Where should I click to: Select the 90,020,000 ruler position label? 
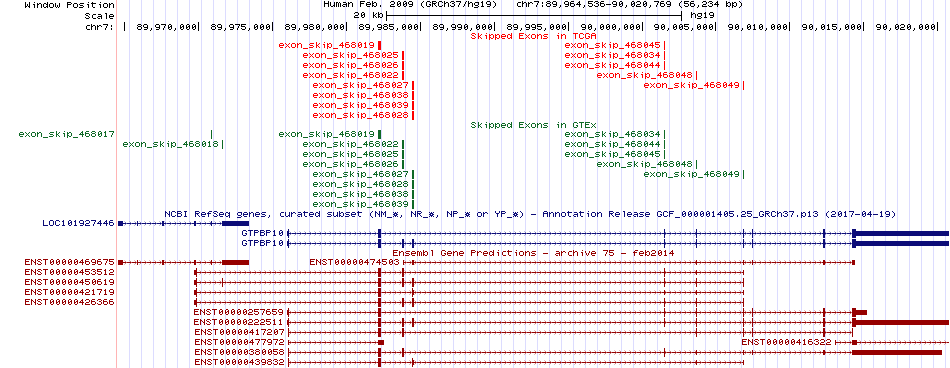(906, 27)
